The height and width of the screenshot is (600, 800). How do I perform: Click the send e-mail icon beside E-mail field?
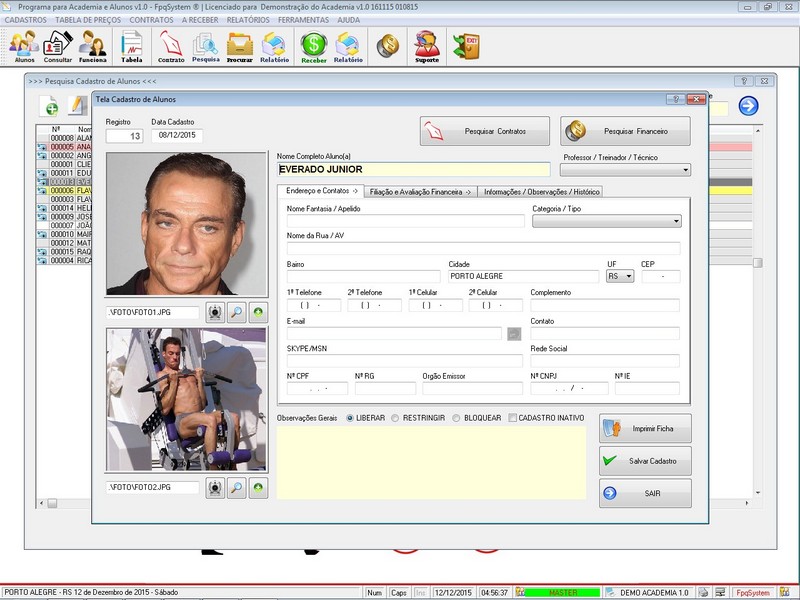(x=514, y=334)
